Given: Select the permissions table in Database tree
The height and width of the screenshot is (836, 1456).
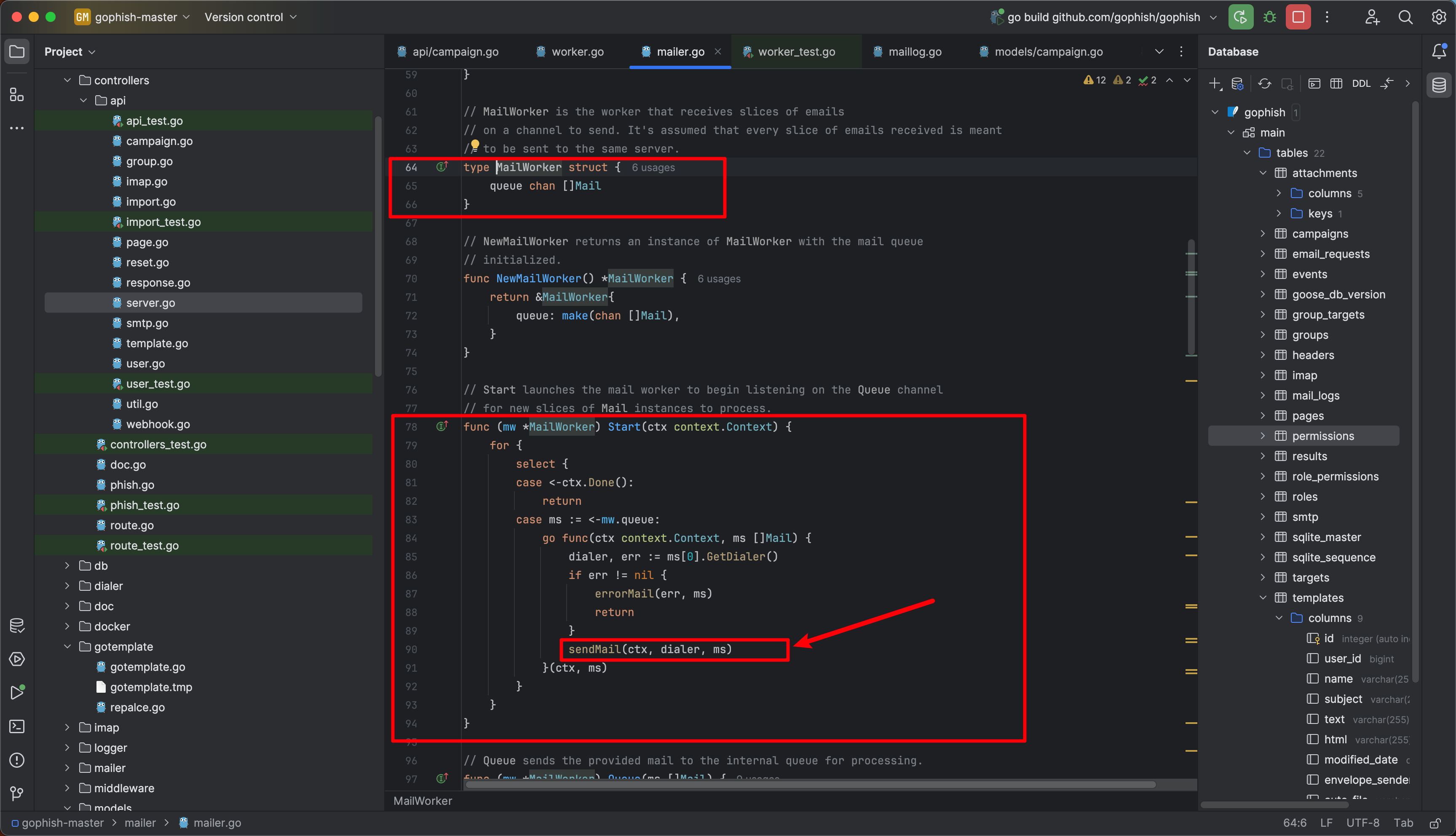Looking at the screenshot, I should [1303, 436].
